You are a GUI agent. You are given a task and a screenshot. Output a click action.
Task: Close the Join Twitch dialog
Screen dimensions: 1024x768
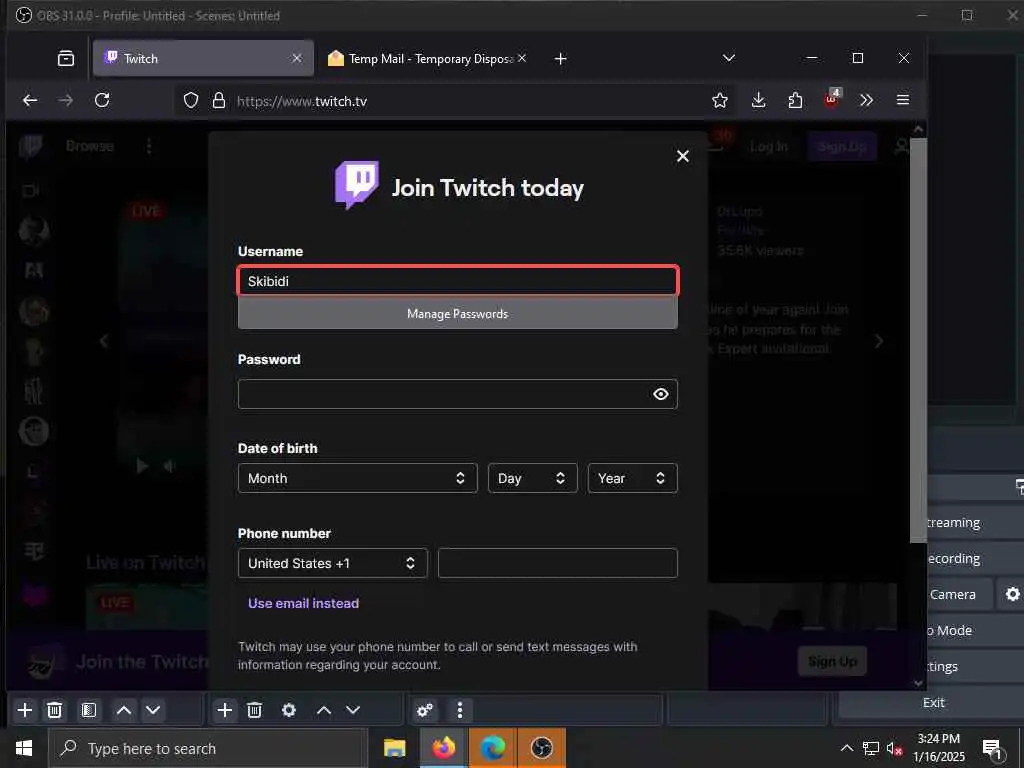click(682, 156)
